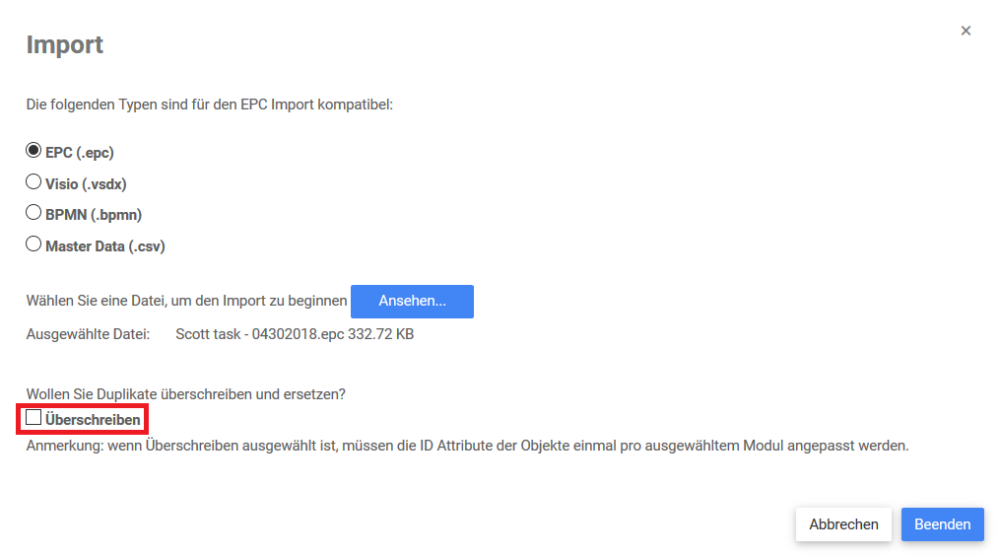The image size is (1000, 557).
Task: Close the Import dialog with the X
Action: 966,31
